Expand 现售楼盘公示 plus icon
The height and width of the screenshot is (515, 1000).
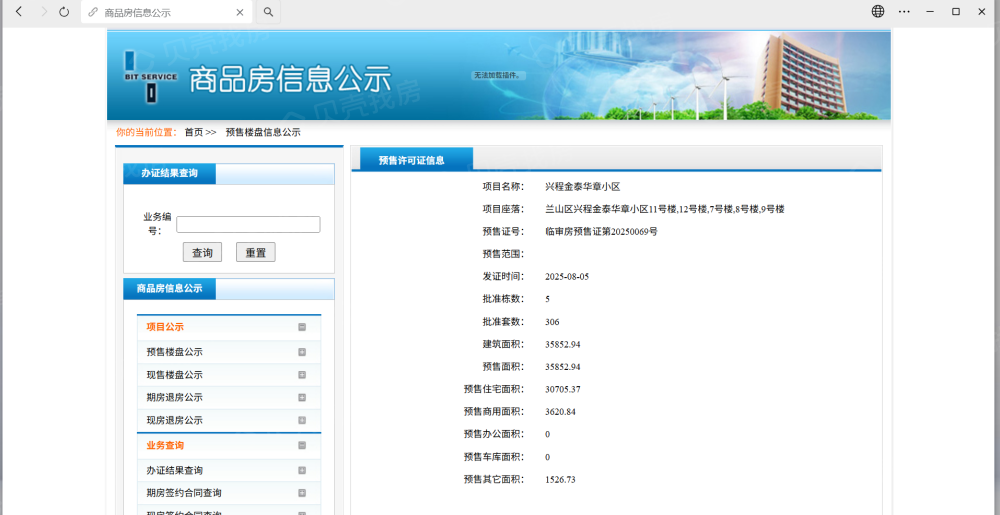302,375
